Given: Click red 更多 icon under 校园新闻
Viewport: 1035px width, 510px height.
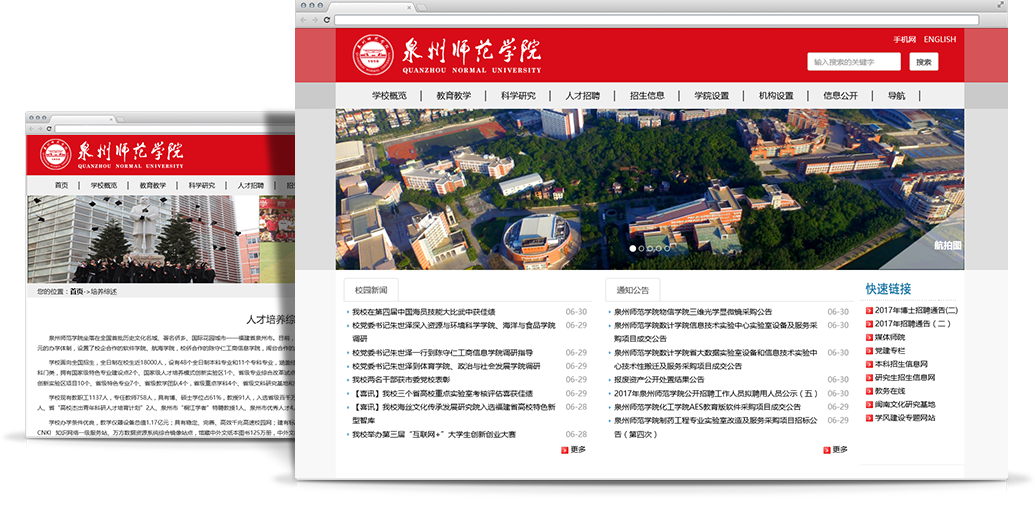Looking at the screenshot, I should pyautogui.click(x=565, y=450).
